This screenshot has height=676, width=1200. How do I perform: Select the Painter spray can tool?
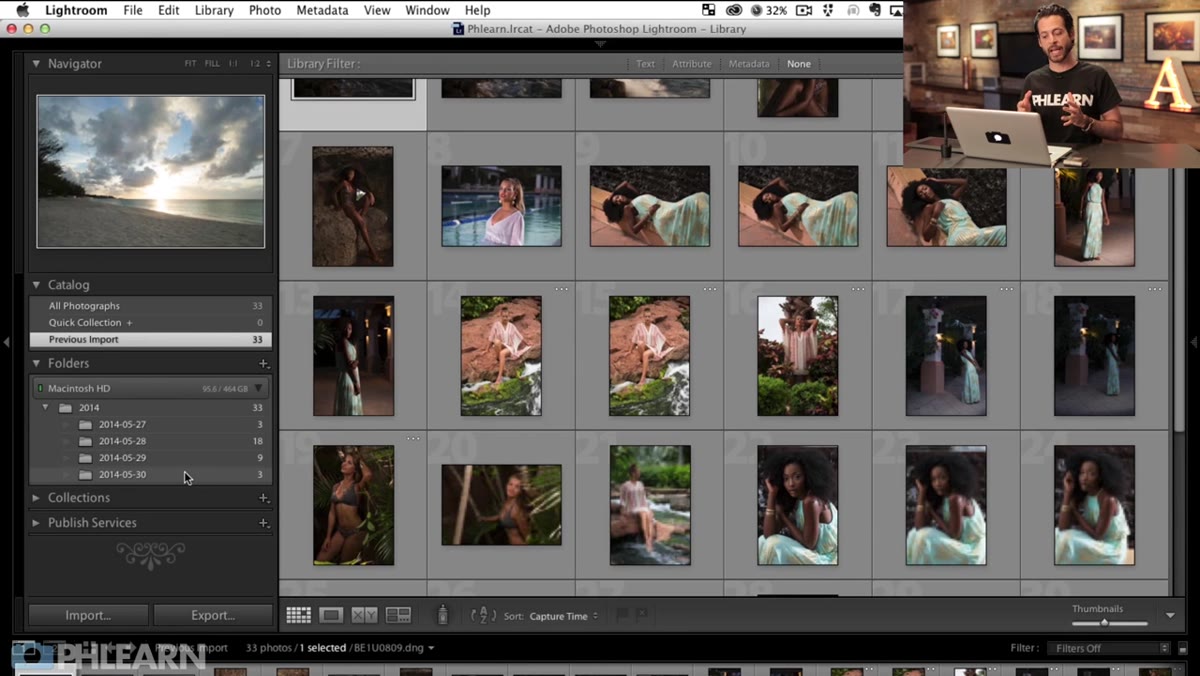(x=443, y=615)
